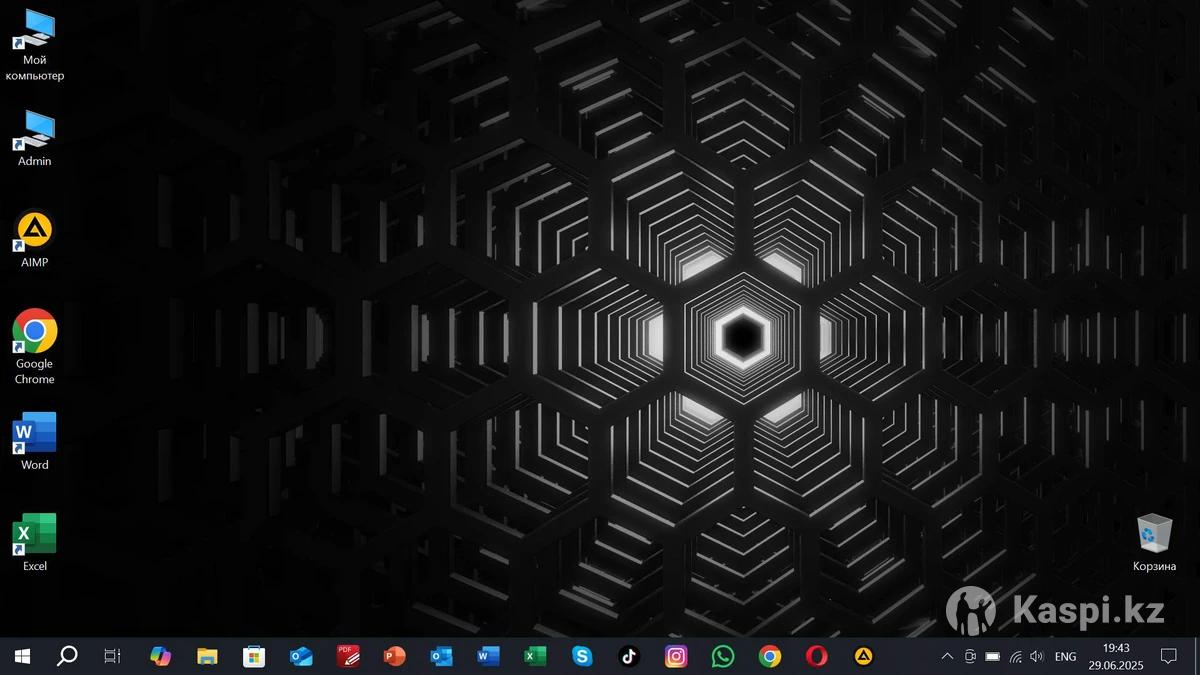1200x675 pixels.
Task: Open the Outlook icon next to PowerPoint
Action: coord(441,656)
